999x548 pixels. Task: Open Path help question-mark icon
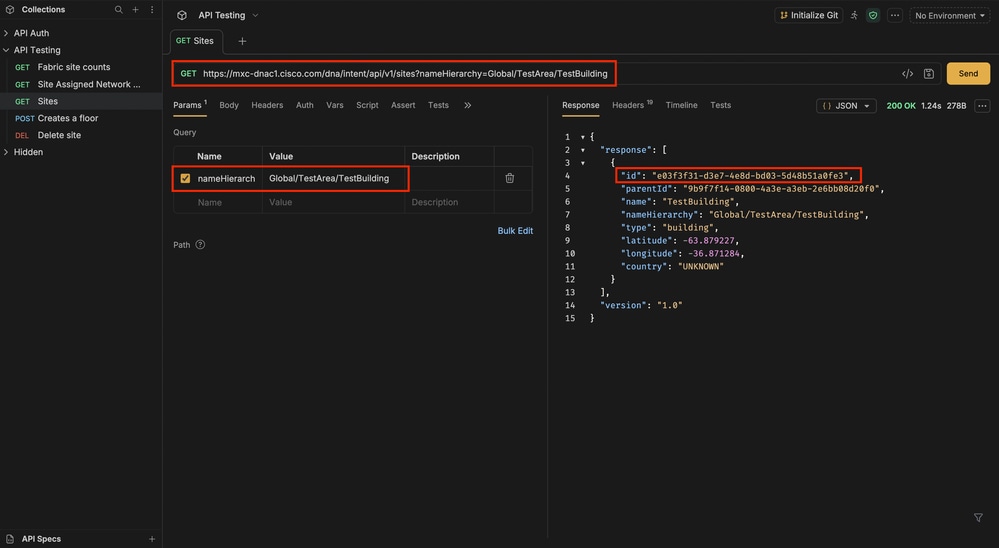200,245
